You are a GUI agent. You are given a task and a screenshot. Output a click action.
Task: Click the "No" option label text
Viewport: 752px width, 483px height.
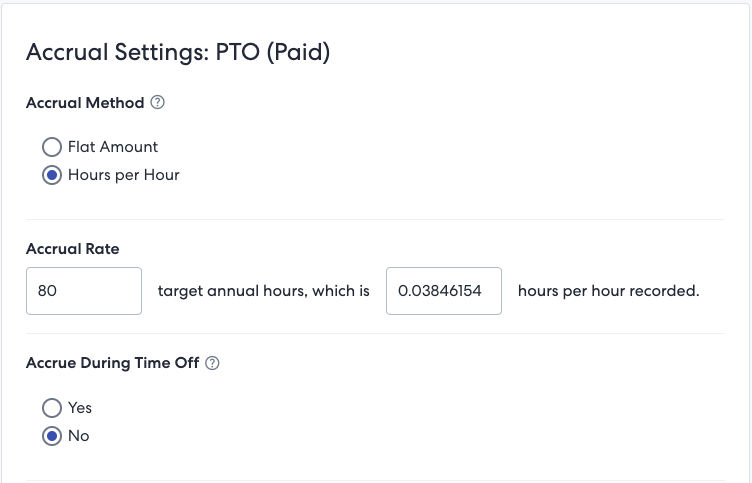tap(79, 436)
